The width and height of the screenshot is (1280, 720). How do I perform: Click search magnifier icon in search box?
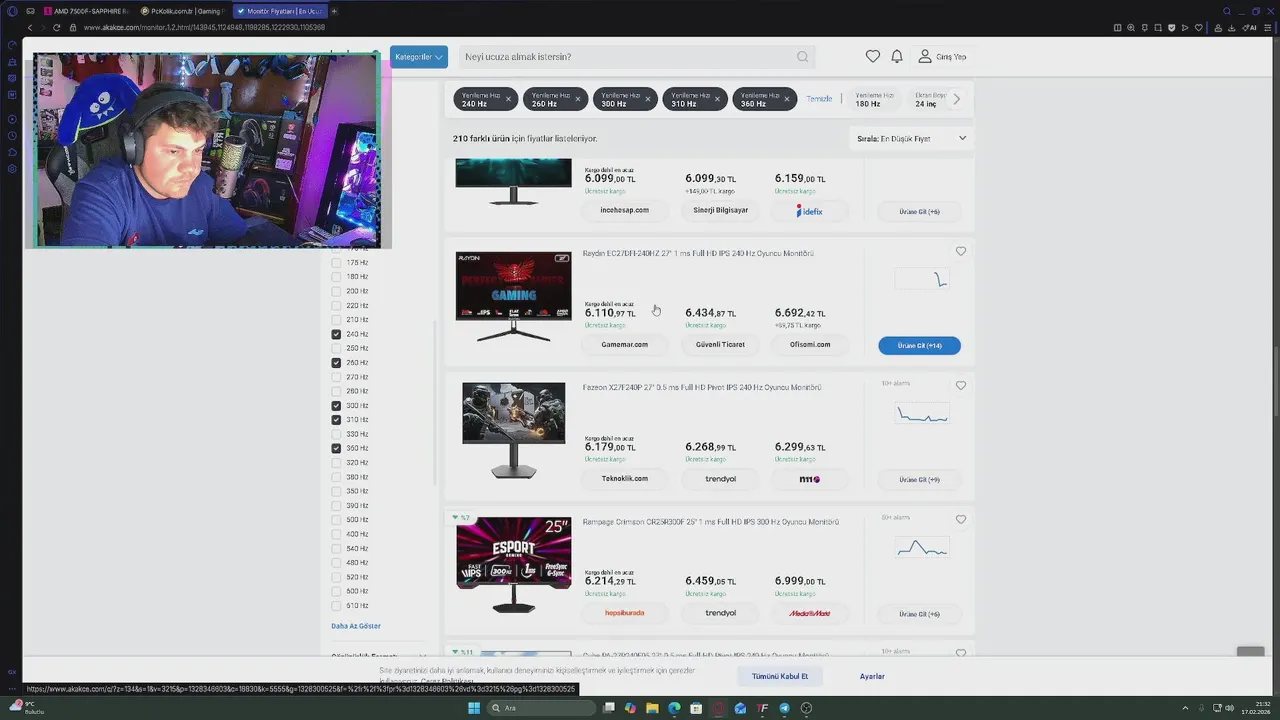[802, 57]
